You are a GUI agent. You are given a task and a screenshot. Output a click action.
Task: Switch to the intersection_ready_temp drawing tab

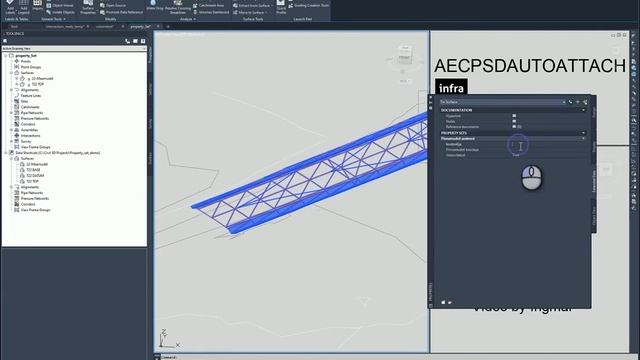tap(64, 27)
